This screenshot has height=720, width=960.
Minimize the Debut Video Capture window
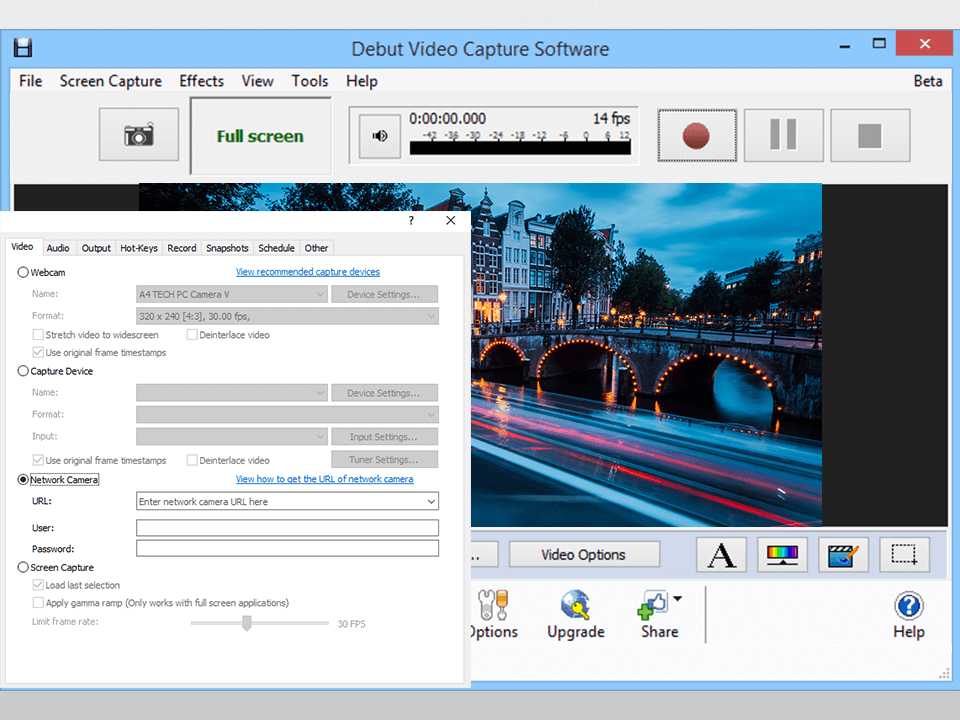pyautogui.click(x=845, y=46)
